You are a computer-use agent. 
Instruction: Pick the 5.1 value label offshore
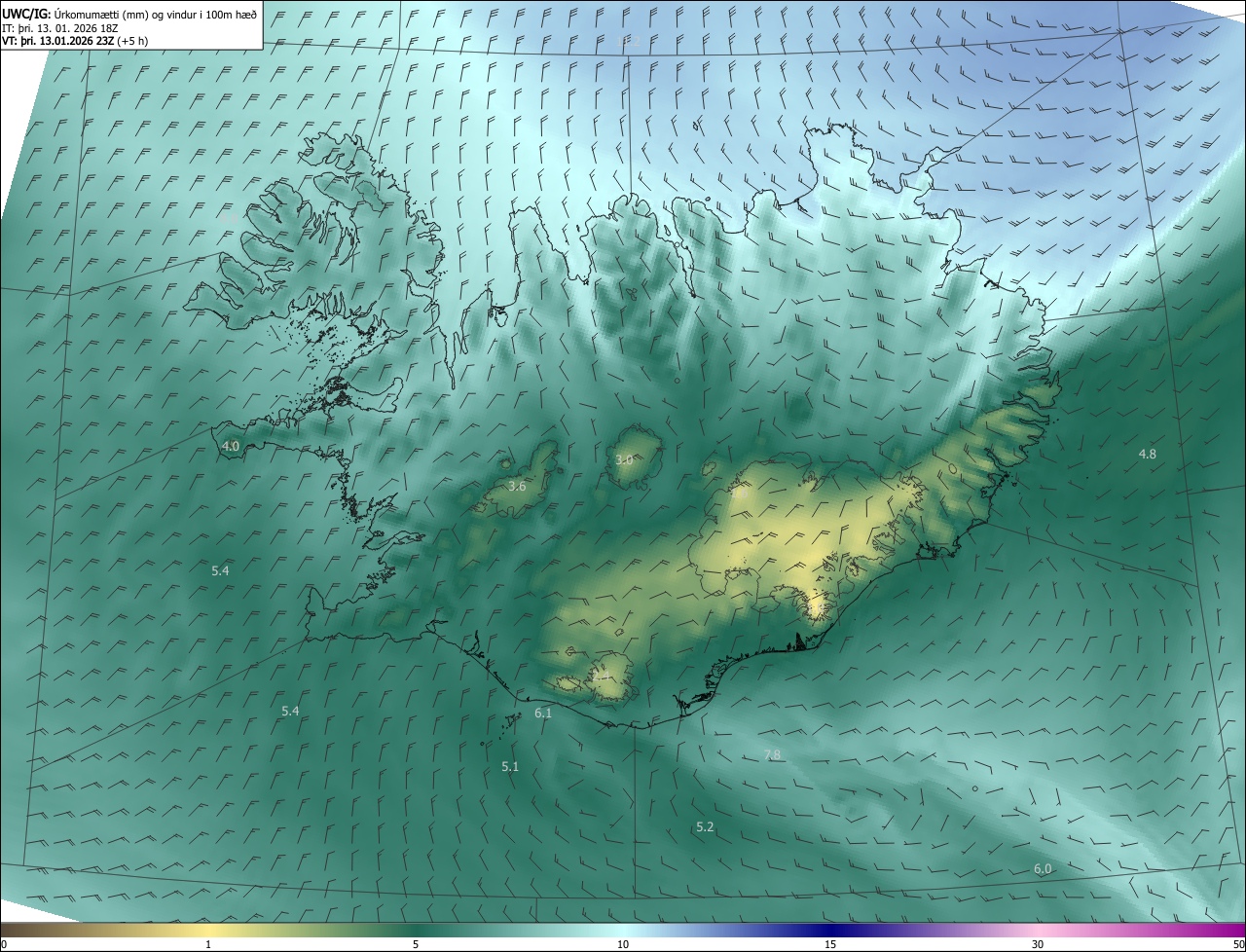510,767
